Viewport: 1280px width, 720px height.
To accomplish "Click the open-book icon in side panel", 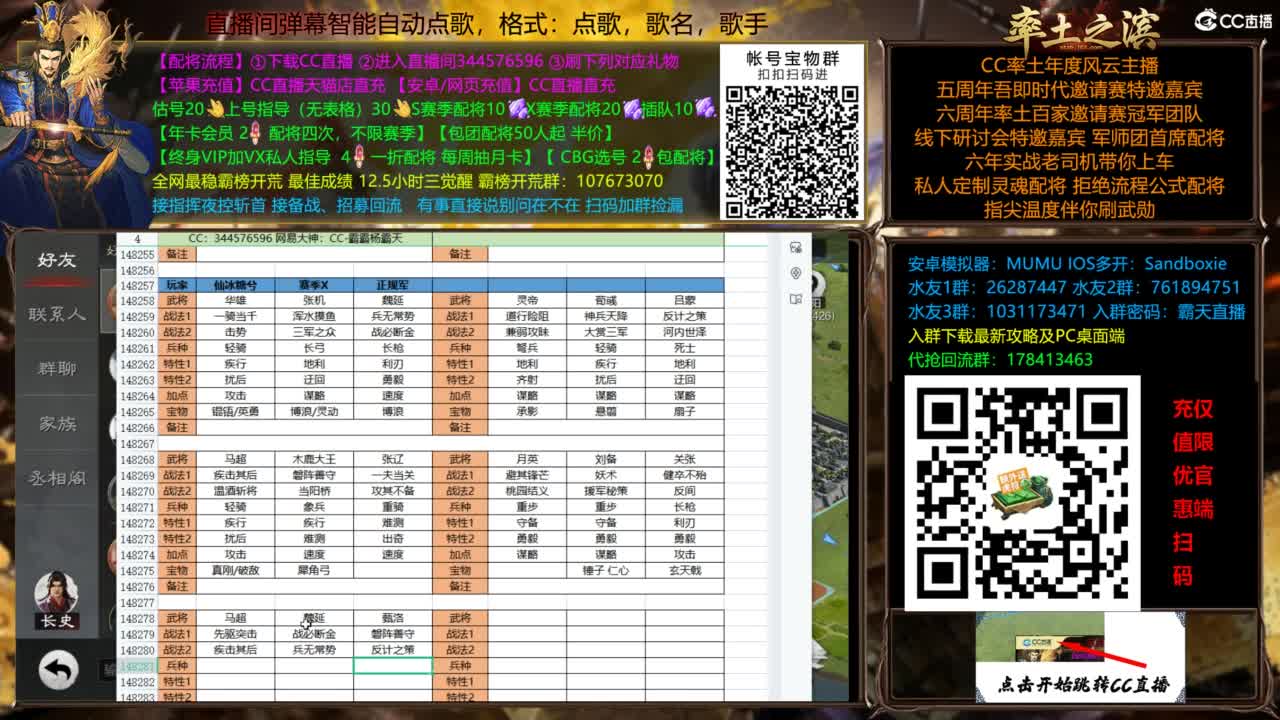I will pos(795,297).
